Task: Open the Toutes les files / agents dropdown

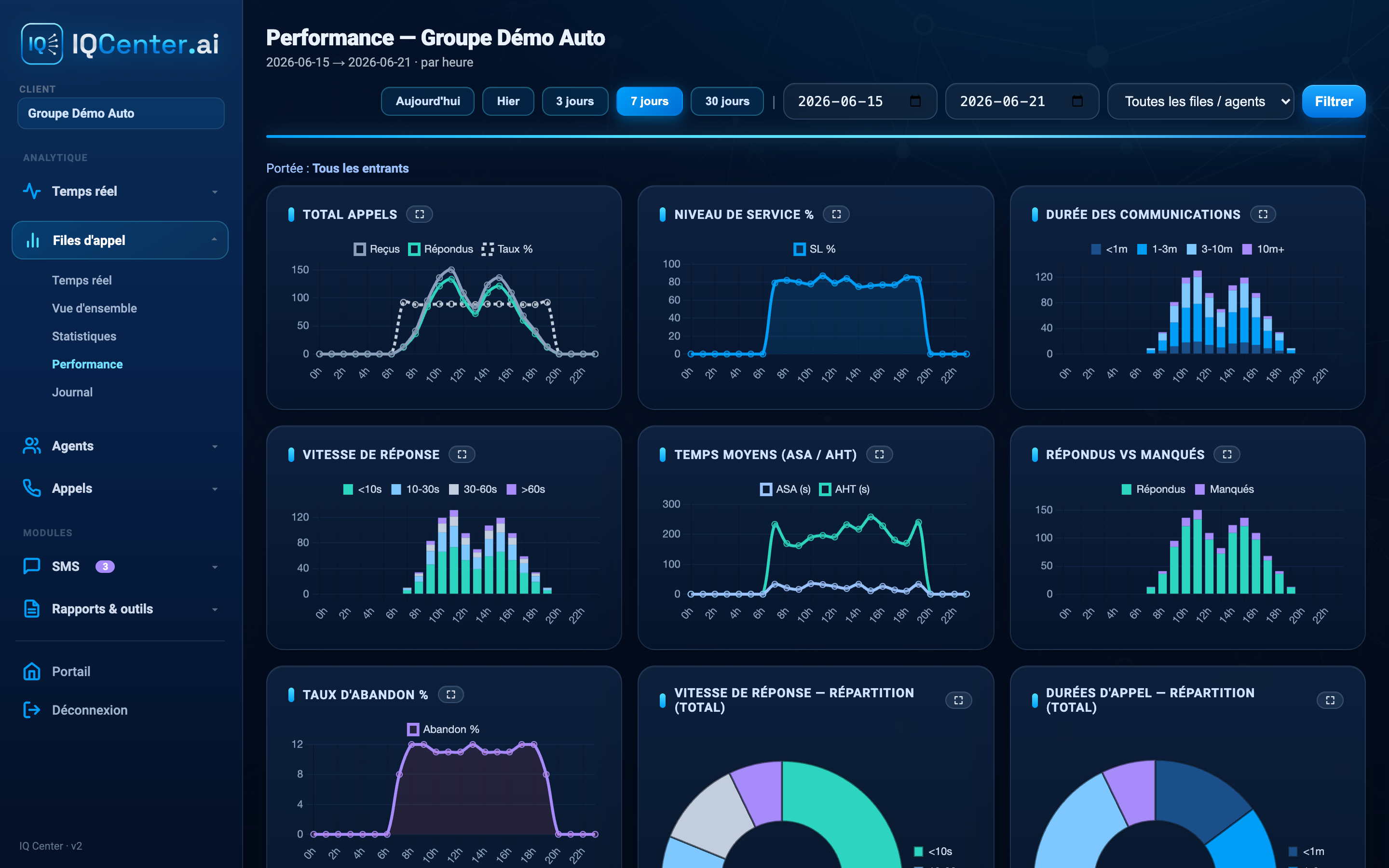Action: 1200,102
